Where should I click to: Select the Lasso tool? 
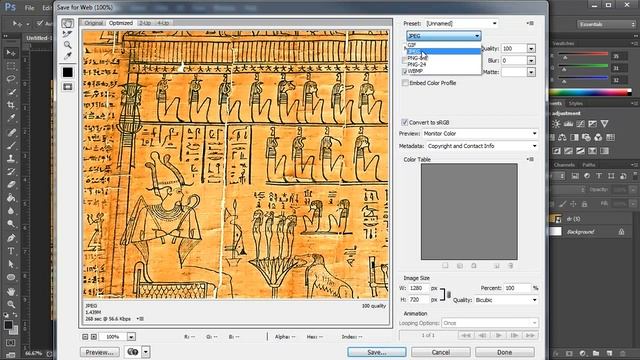click(x=11, y=79)
